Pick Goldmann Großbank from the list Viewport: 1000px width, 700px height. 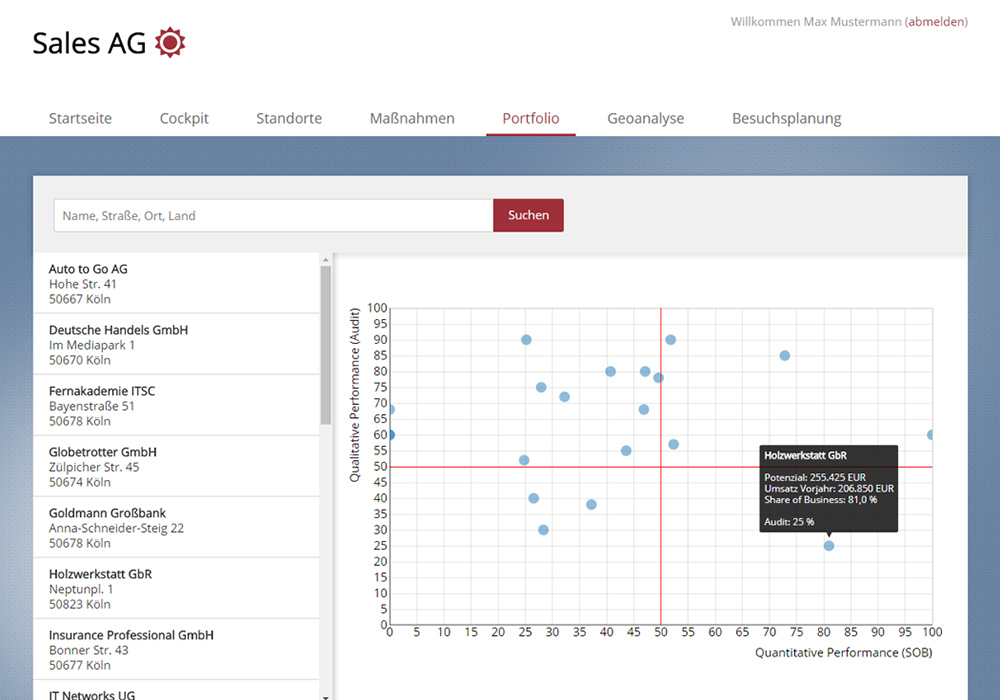click(x=176, y=528)
